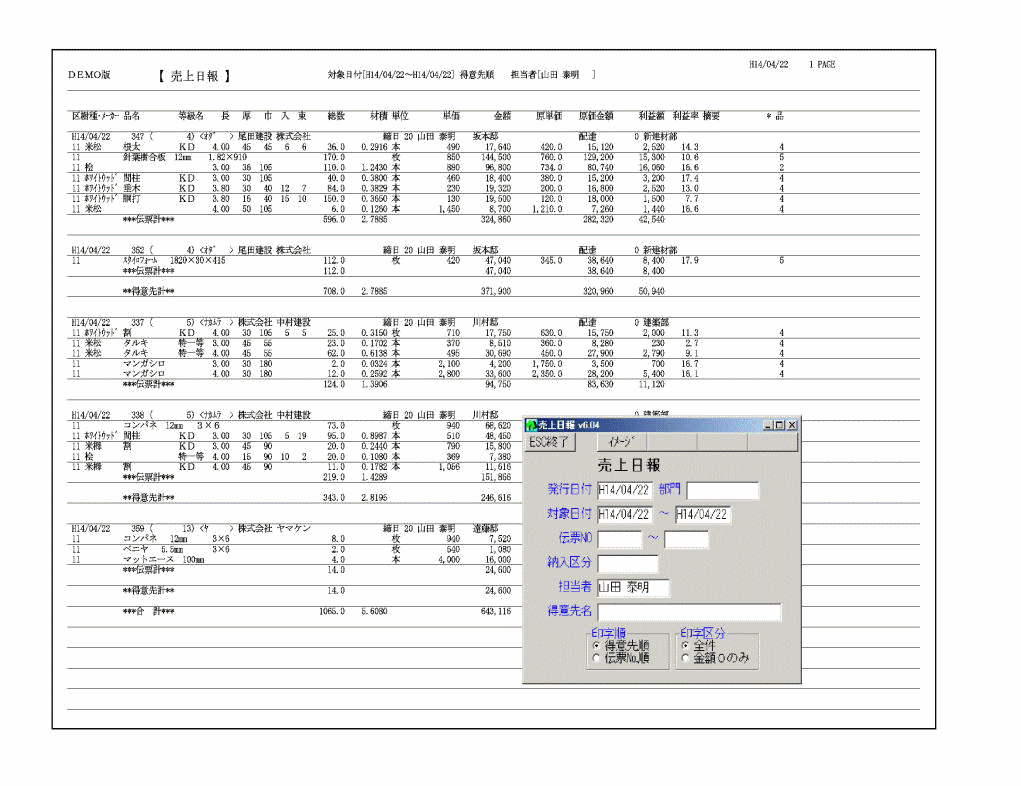This screenshot has height=786, width=1021.
Task: Click the DEMO版 label on the report
Action: point(89,75)
